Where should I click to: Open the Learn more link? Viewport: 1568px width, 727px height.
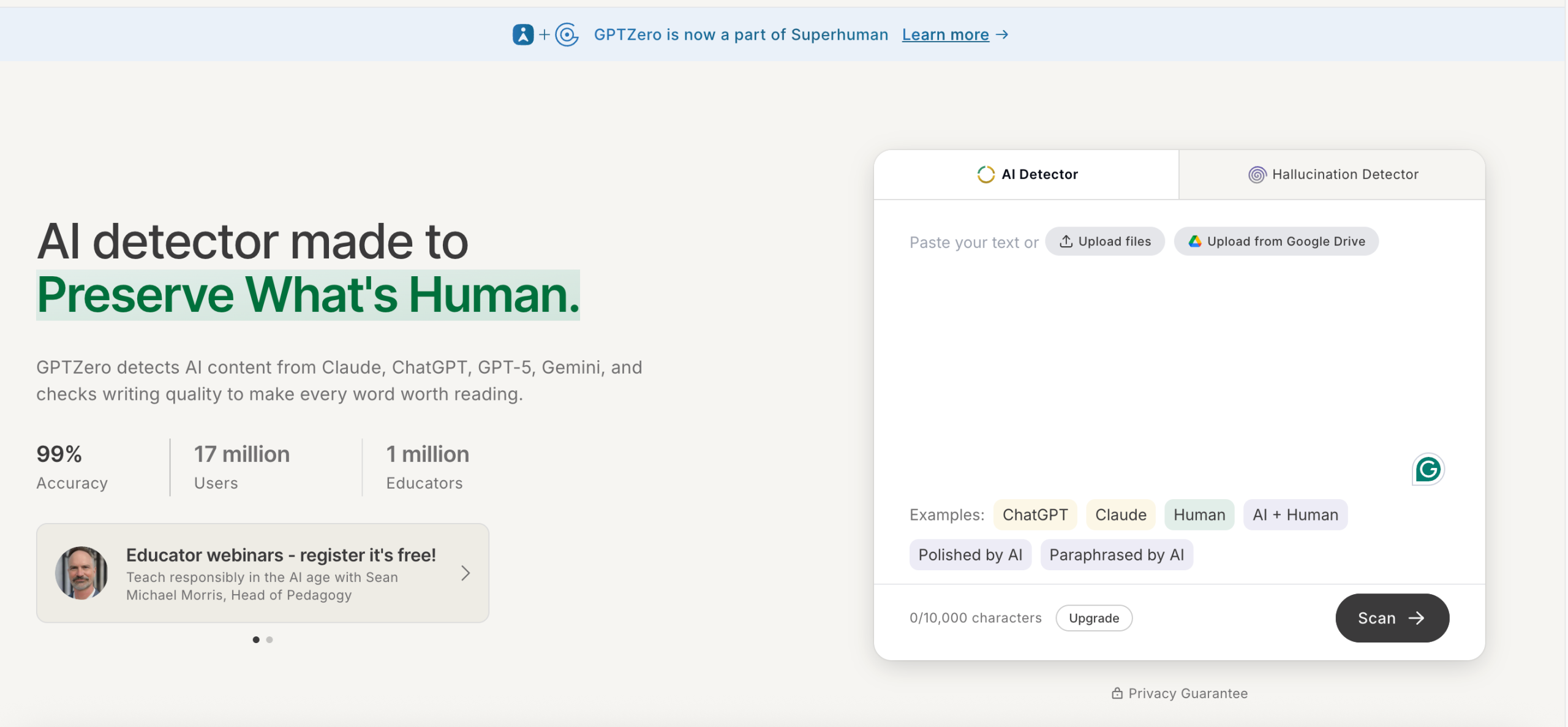(945, 35)
